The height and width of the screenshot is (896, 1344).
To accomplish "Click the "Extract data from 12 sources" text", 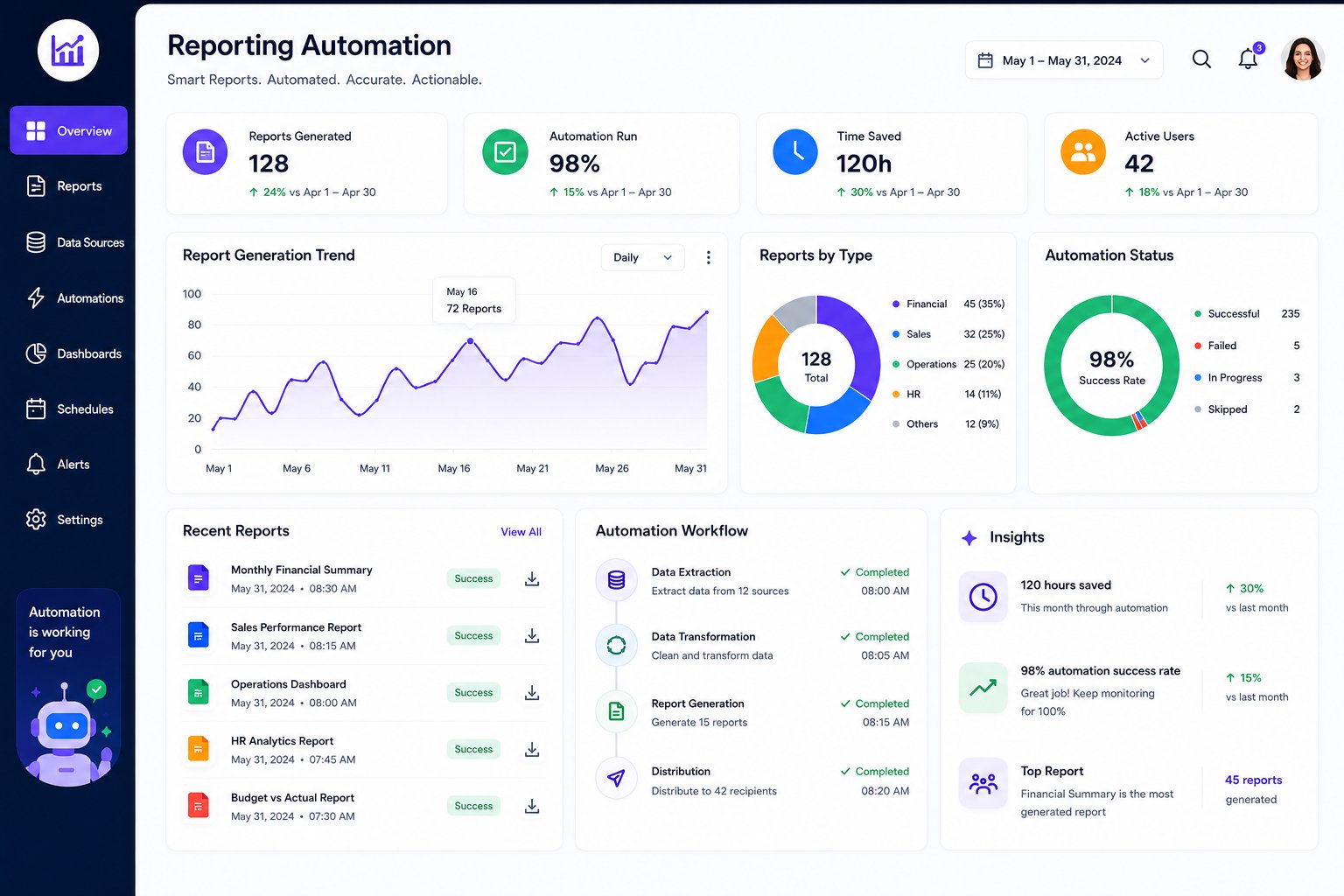I will [720, 591].
